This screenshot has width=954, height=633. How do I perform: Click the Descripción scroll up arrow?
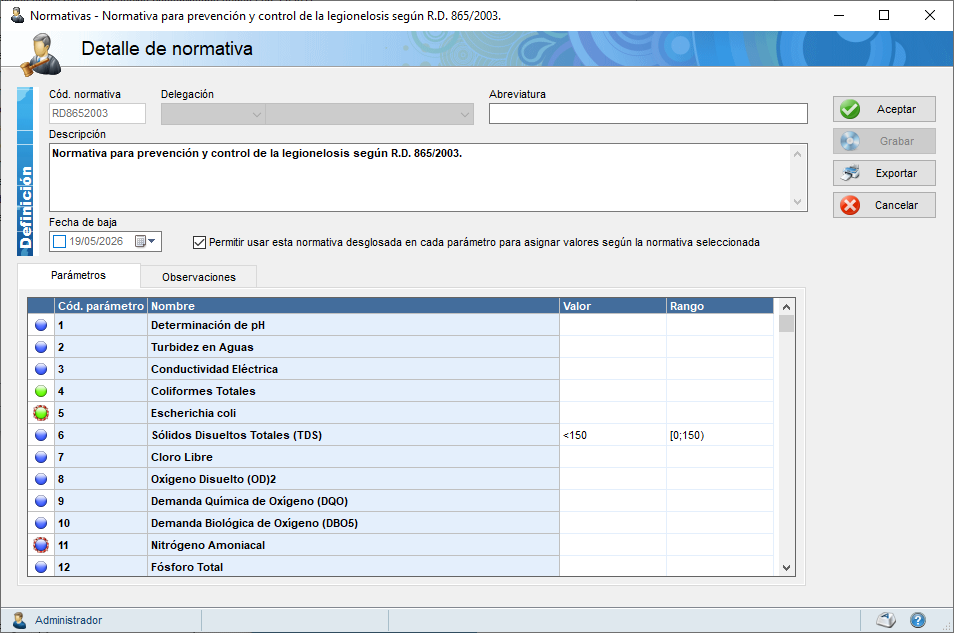798,154
